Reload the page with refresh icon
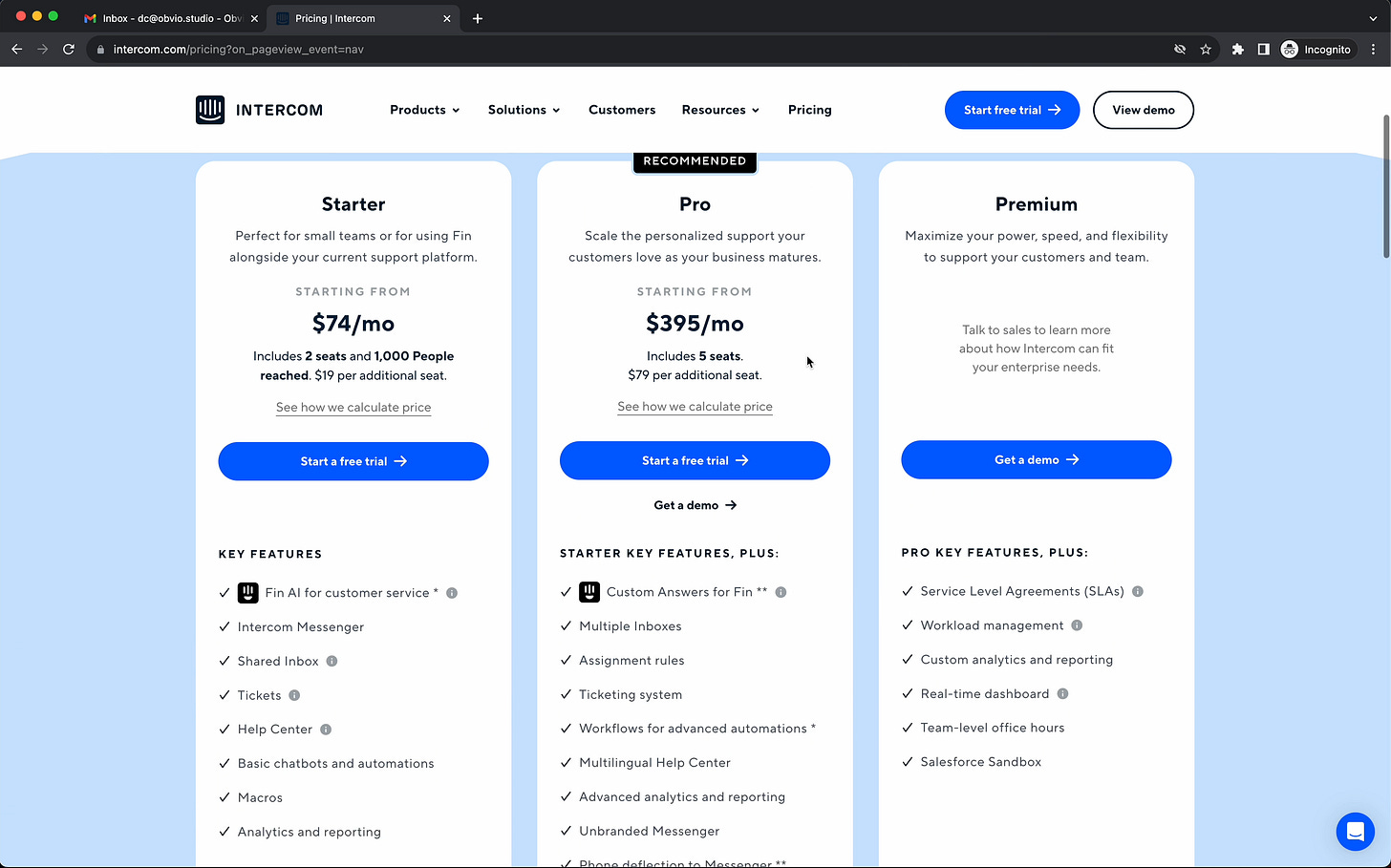1391x868 pixels. (x=69, y=49)
